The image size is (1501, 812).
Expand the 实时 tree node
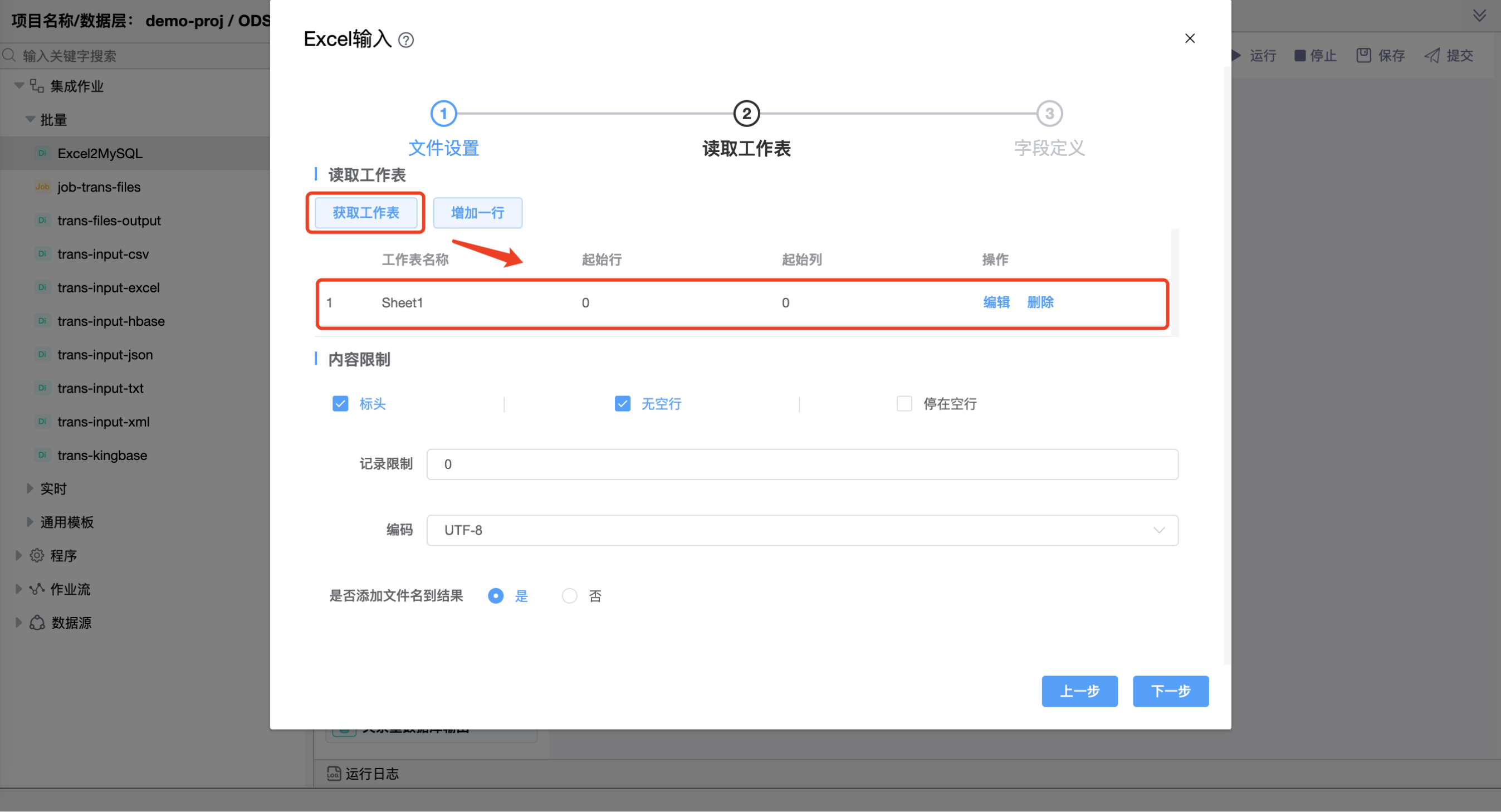click(29, 488)
